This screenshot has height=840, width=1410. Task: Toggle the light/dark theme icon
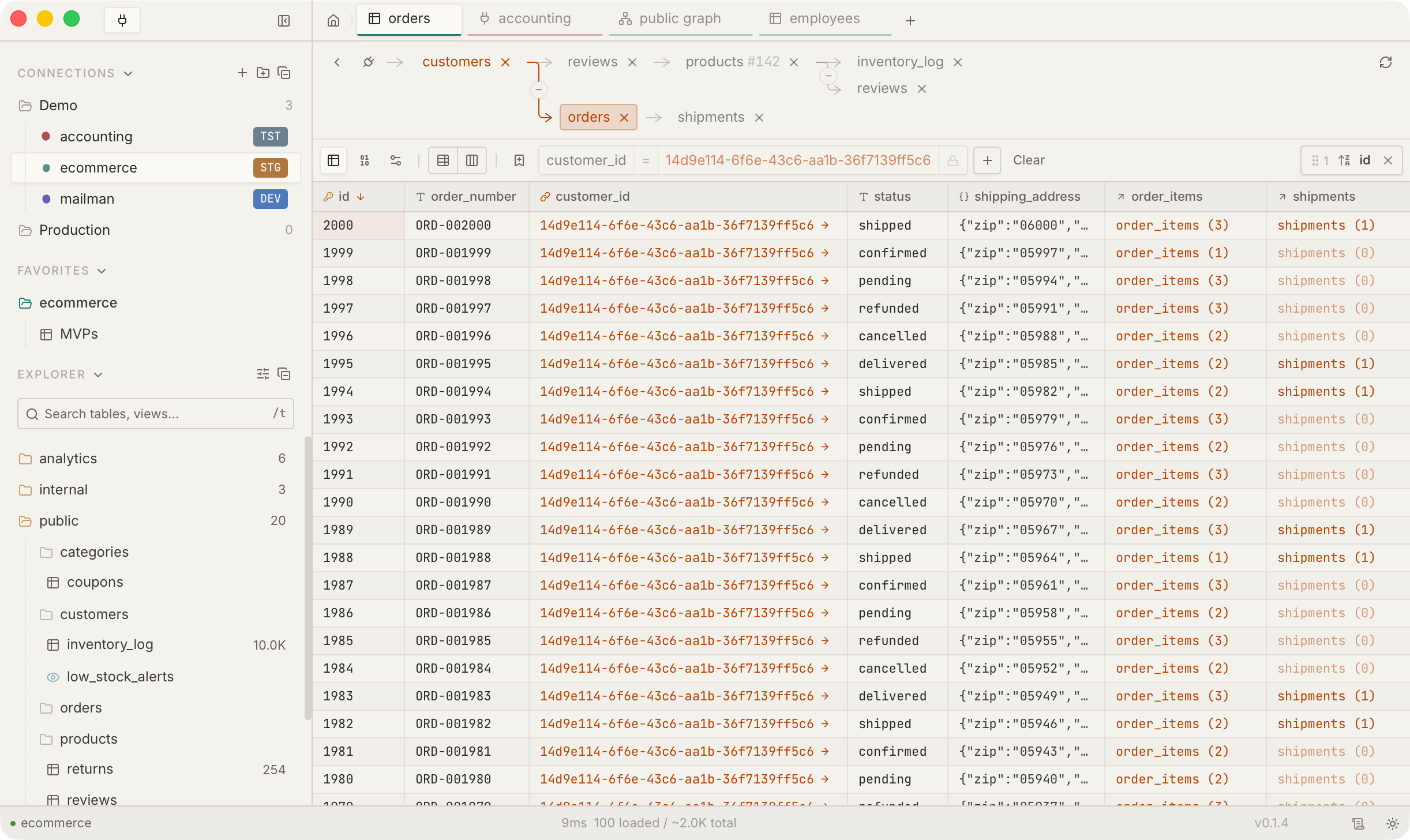point(1393,823)
